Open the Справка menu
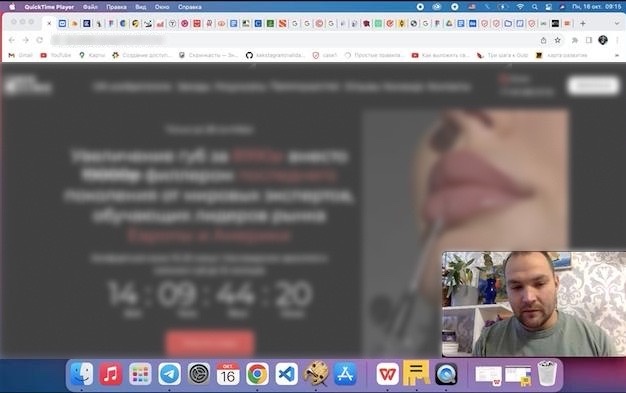This screenshot has height=393, width=626. coord(190,7)
